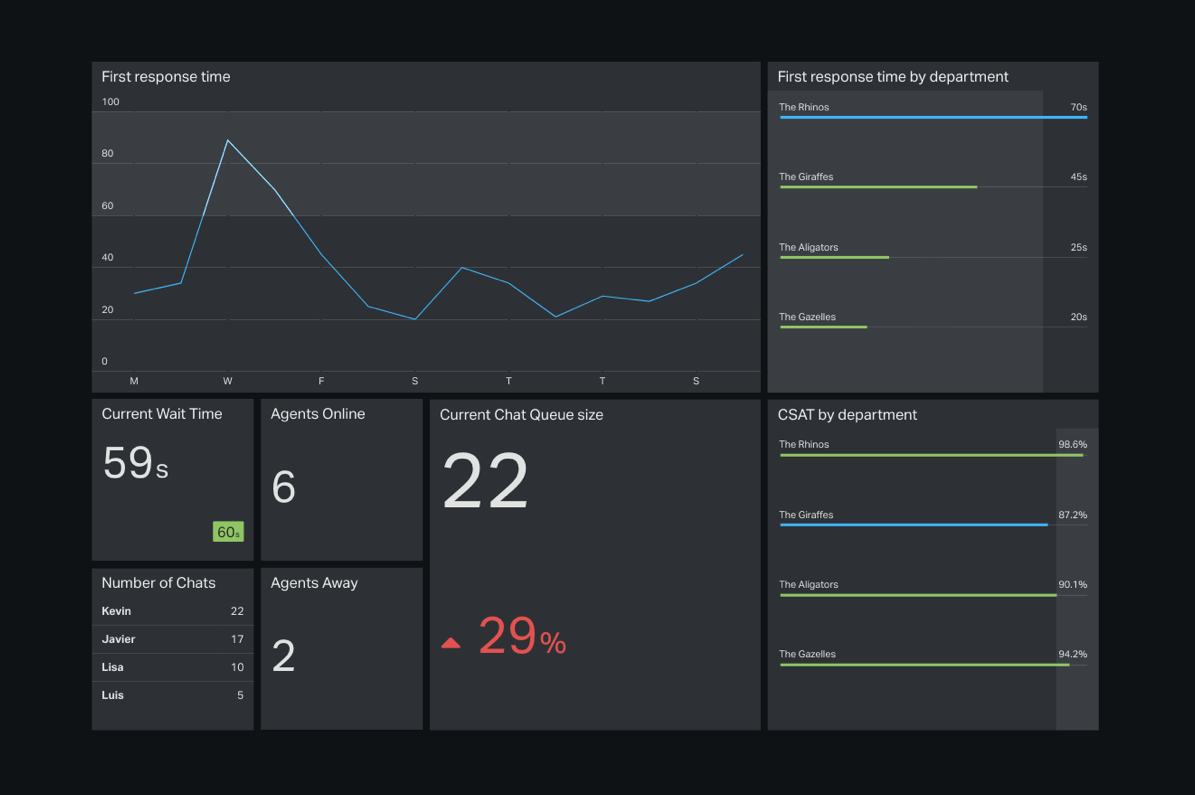This screenshot has width=1195, height=795.
Task: Click the 'Current Wait Time' heading
Action: coord(162,414)
